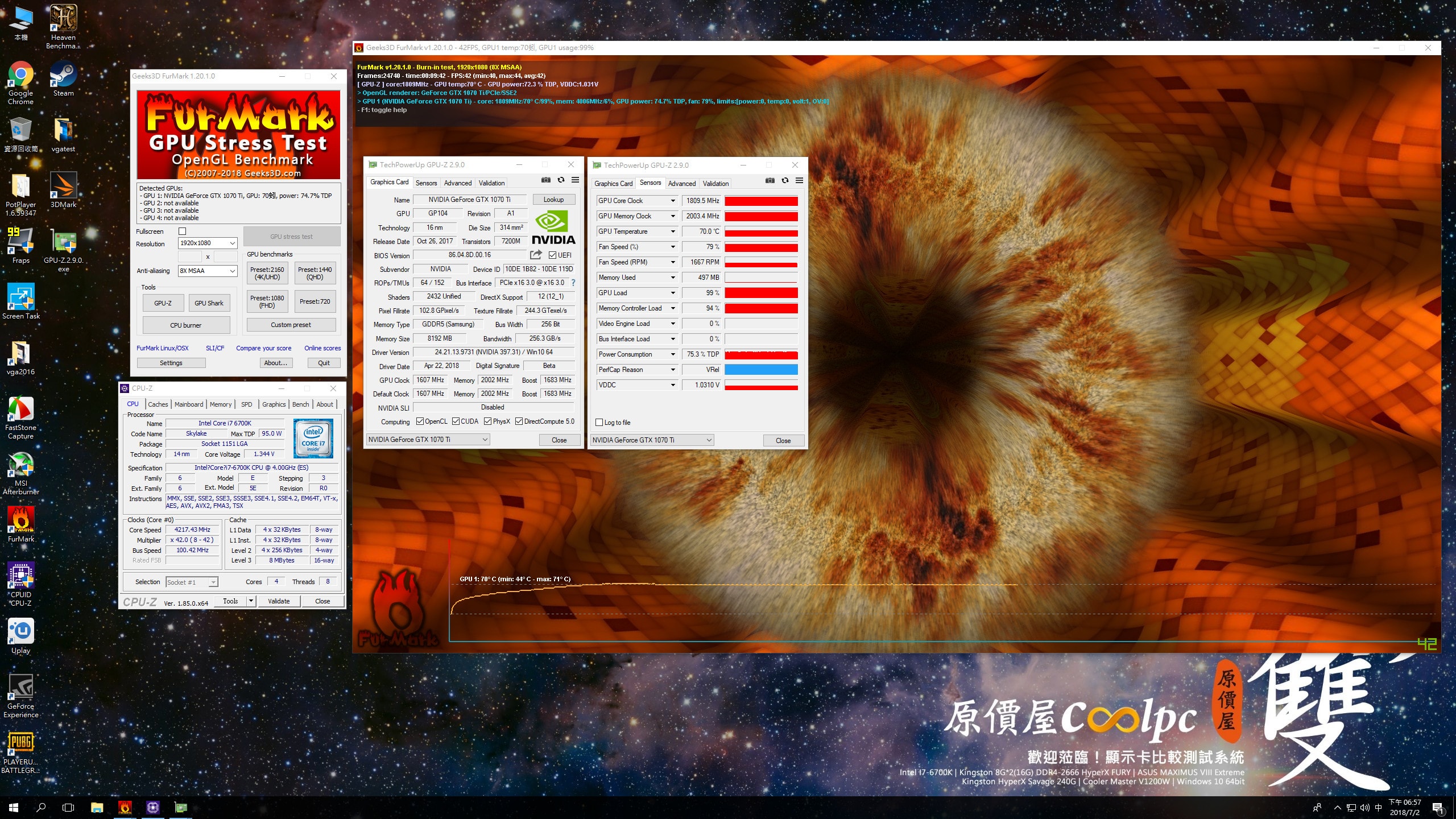Open Advanced tab in GPU-Z Graphics Card window

(458, 183)
